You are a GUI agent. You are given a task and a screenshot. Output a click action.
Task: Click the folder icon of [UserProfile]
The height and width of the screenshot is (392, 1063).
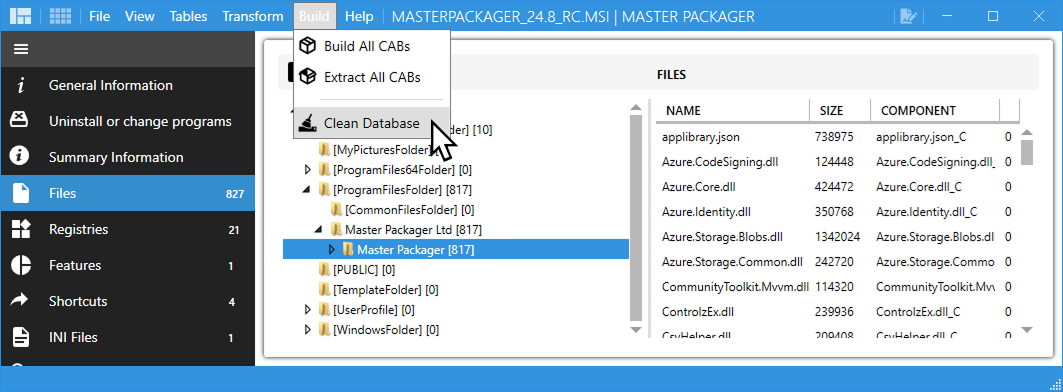325,310
